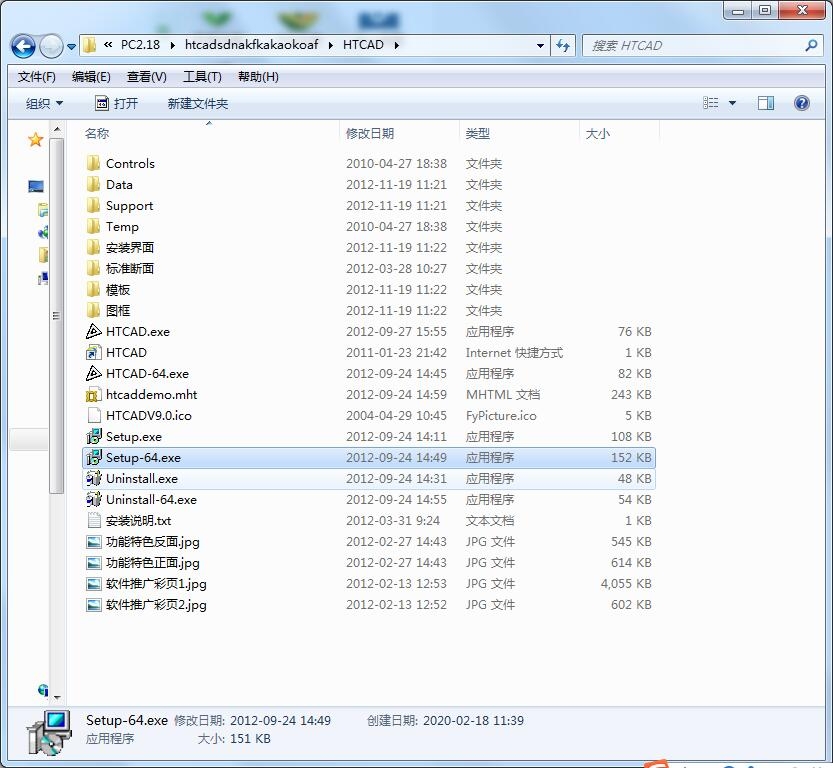Select the 功能特色反面.jpg image icon
The image size is (833, 768).
point(94,542)
